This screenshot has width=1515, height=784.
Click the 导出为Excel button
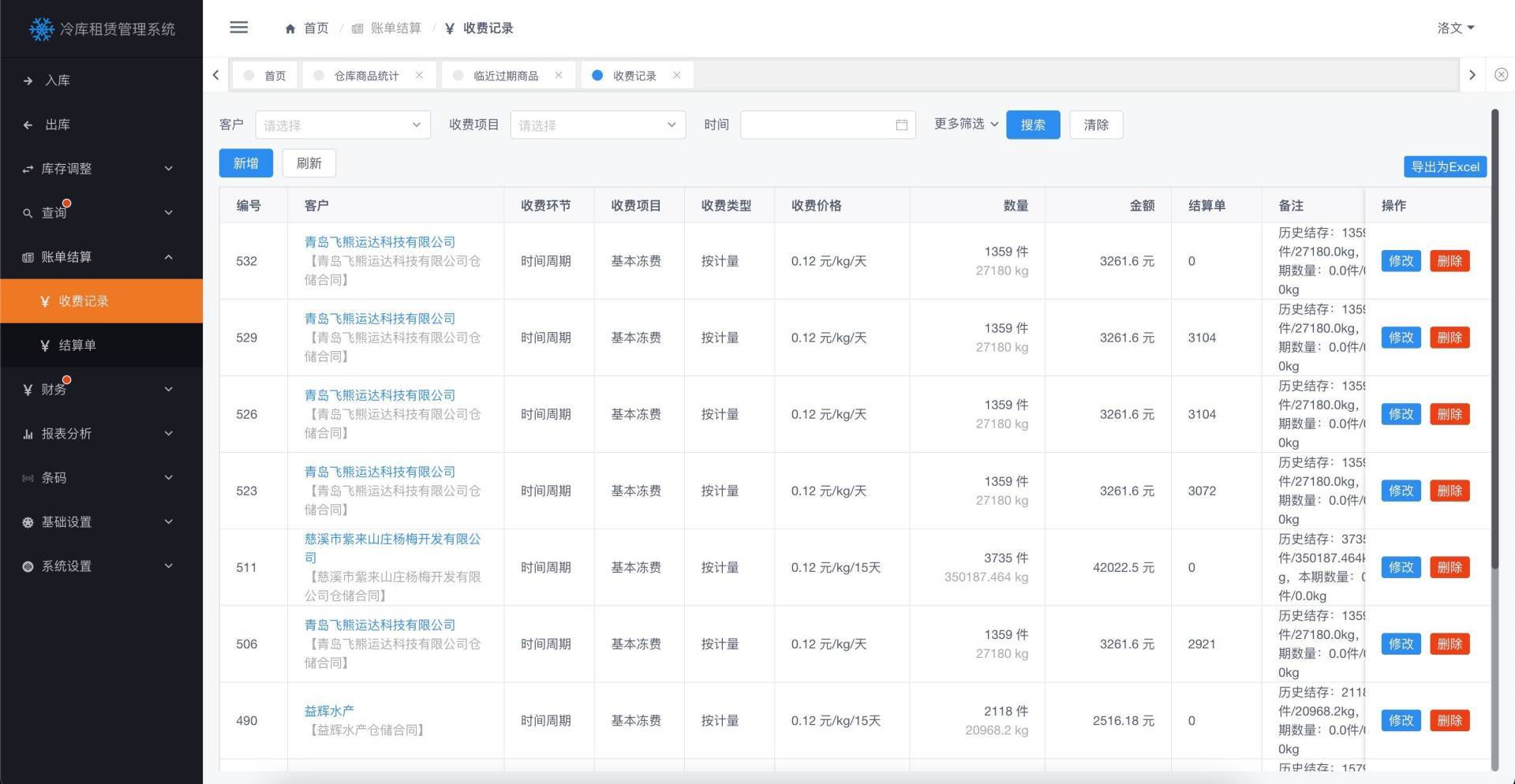(x=1444, y=166)
